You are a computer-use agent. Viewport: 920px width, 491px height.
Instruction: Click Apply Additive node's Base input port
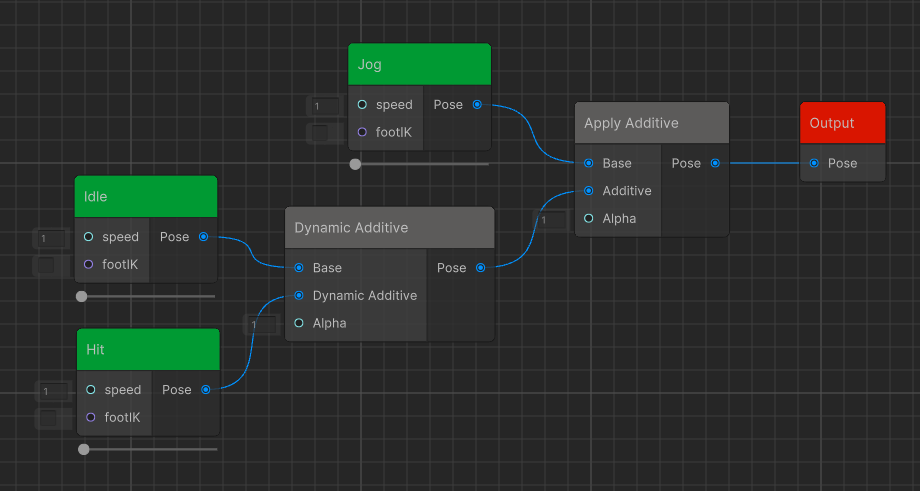click(589, 163)
